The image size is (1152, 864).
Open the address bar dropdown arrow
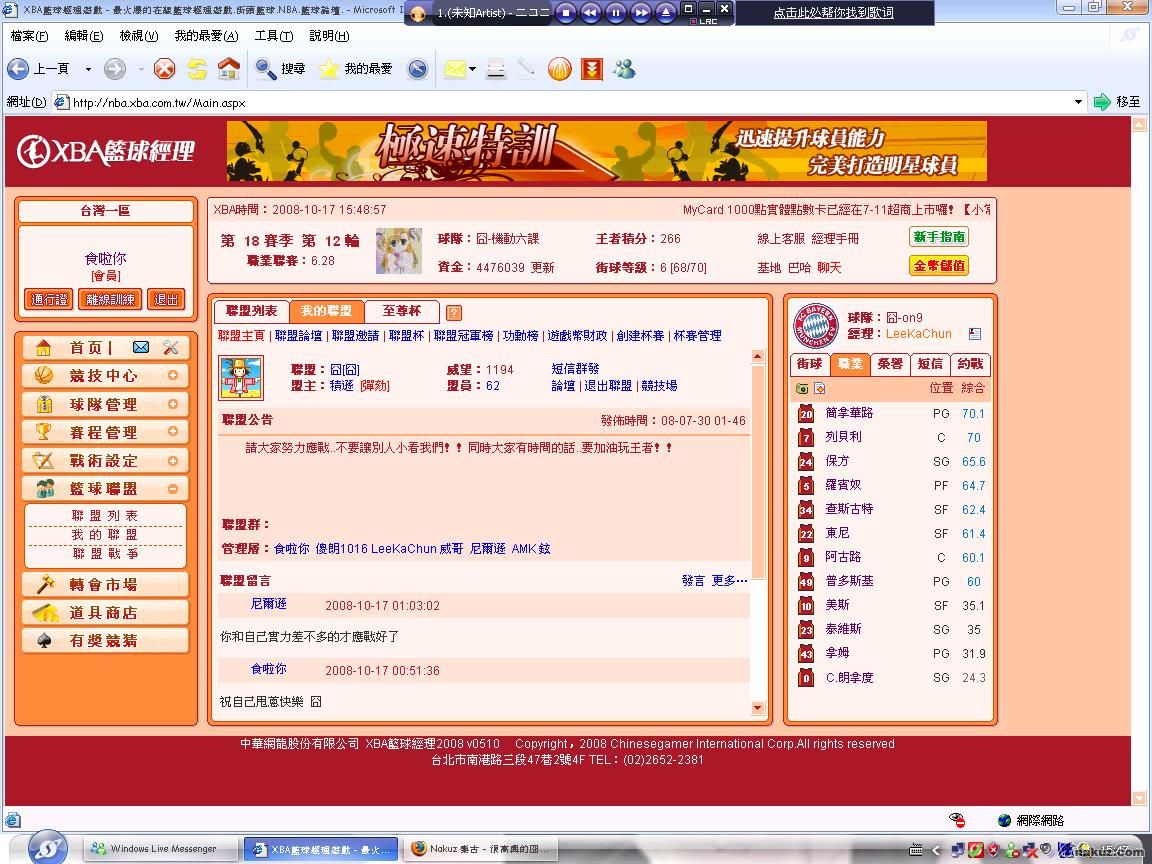[x=1078, y=102]
